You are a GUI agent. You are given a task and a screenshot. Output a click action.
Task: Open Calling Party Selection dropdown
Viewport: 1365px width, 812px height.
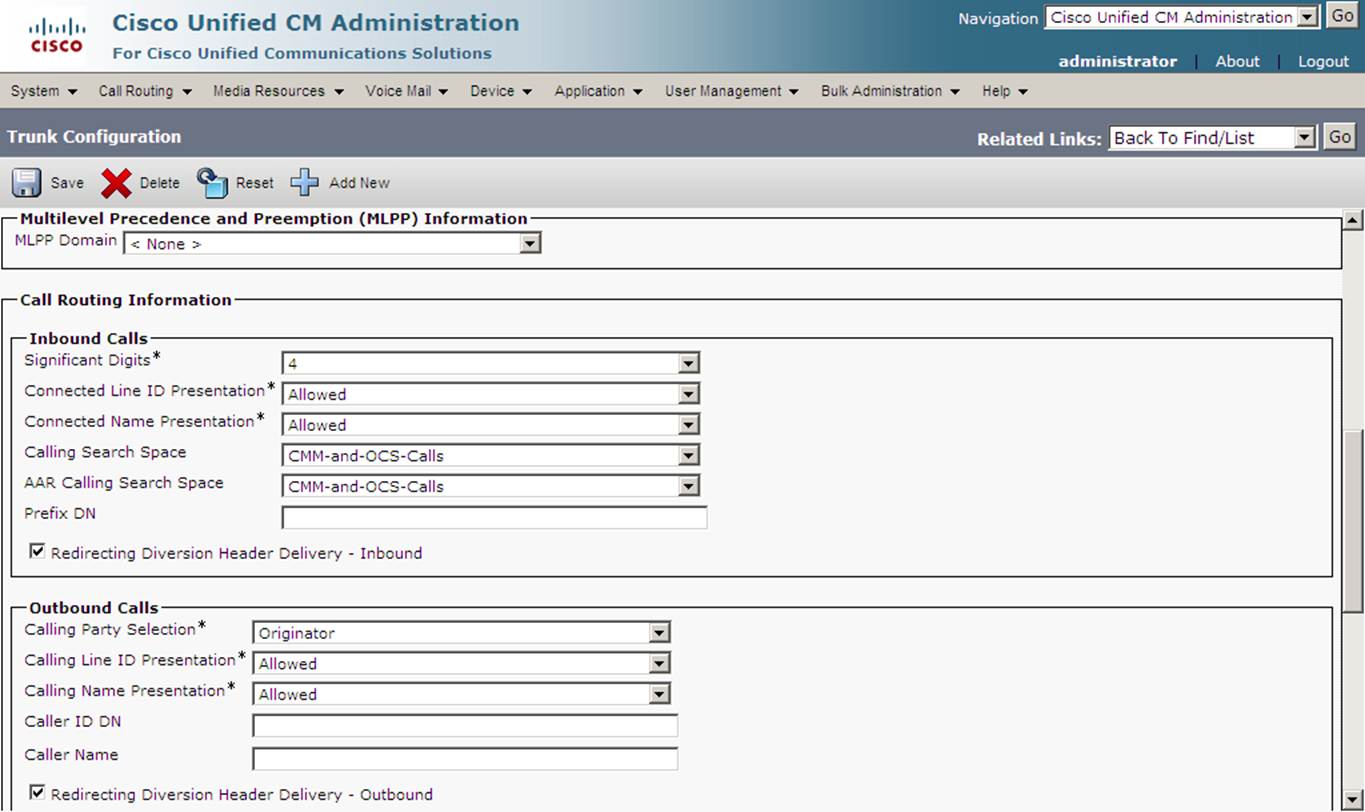[461, 633]
